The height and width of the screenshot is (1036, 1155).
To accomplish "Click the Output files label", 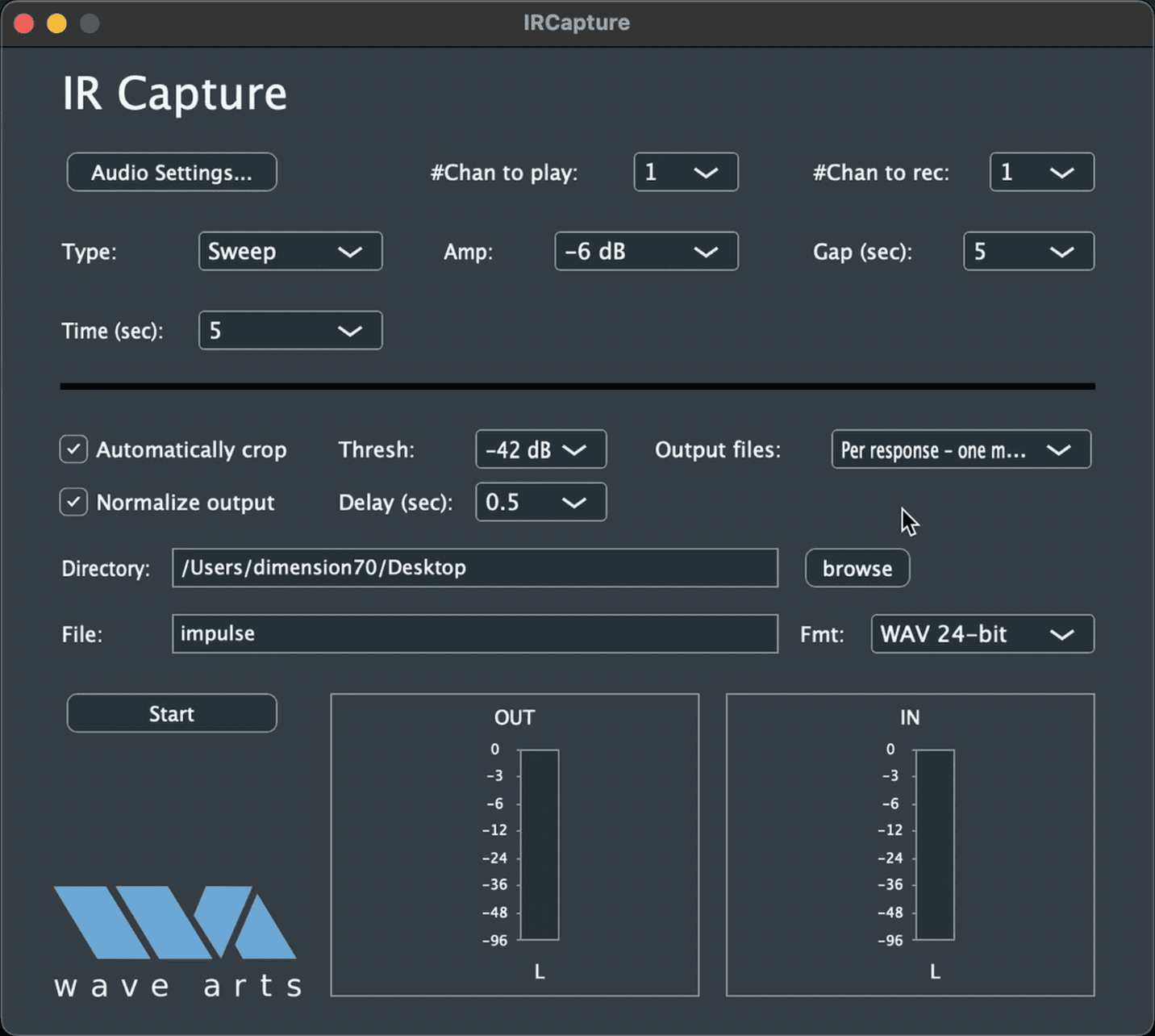I will pos(718,449).
